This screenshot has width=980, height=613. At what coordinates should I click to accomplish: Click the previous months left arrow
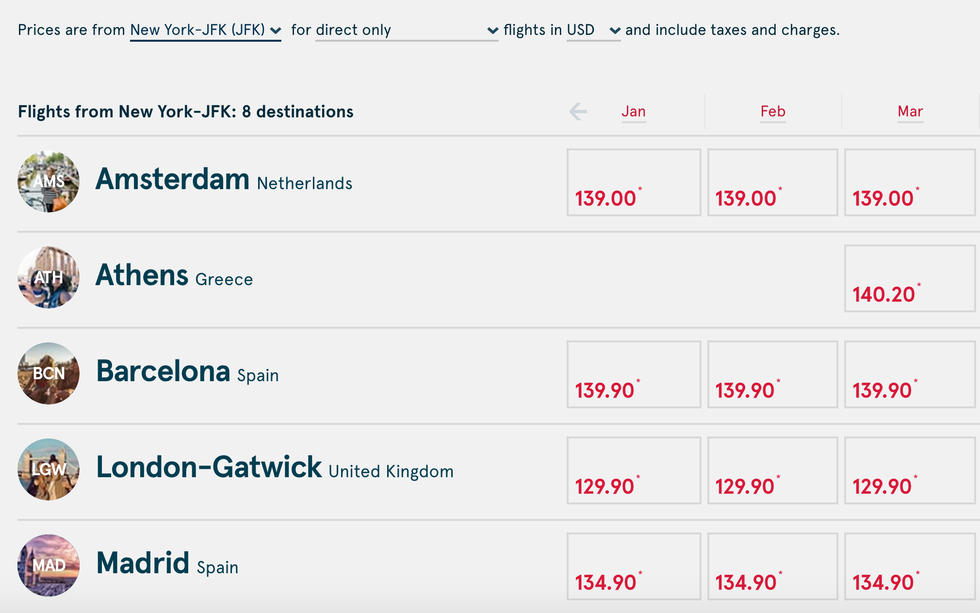click(x=578, y=112)
